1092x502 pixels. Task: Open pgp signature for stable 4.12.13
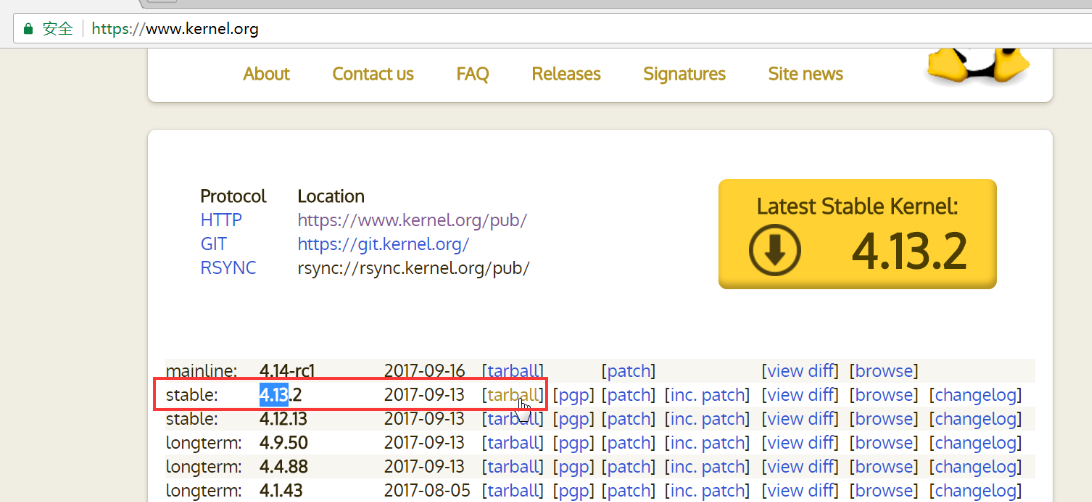pos(573,418)
